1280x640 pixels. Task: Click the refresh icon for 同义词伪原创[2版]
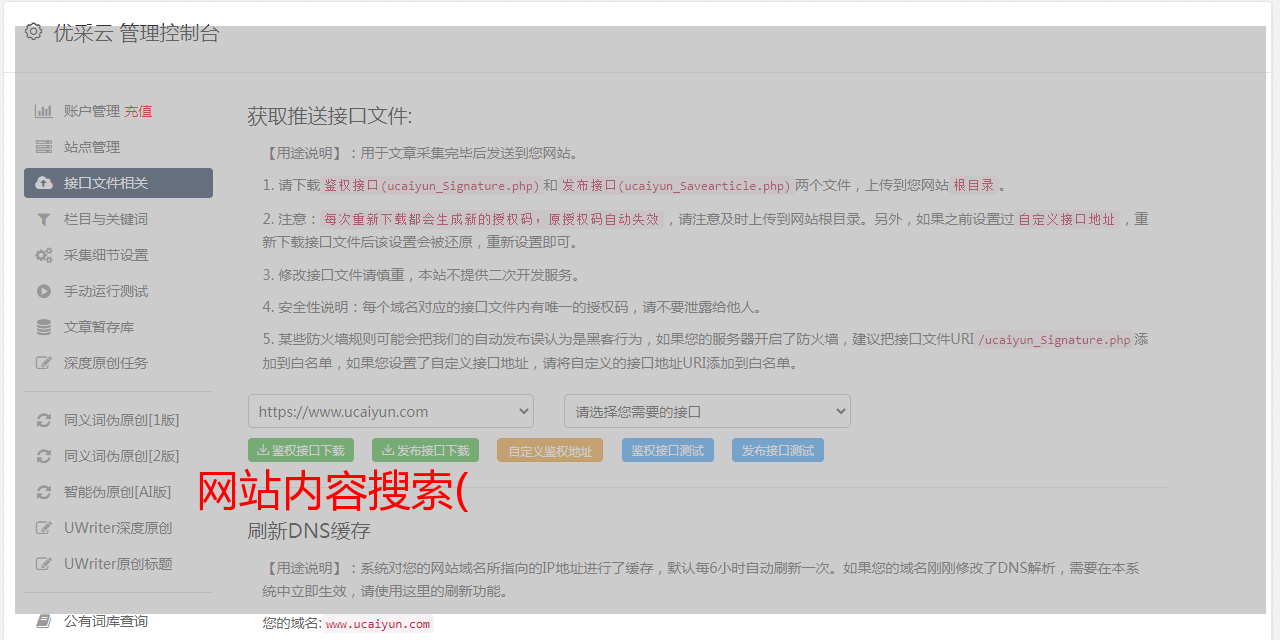coord(44,456)
